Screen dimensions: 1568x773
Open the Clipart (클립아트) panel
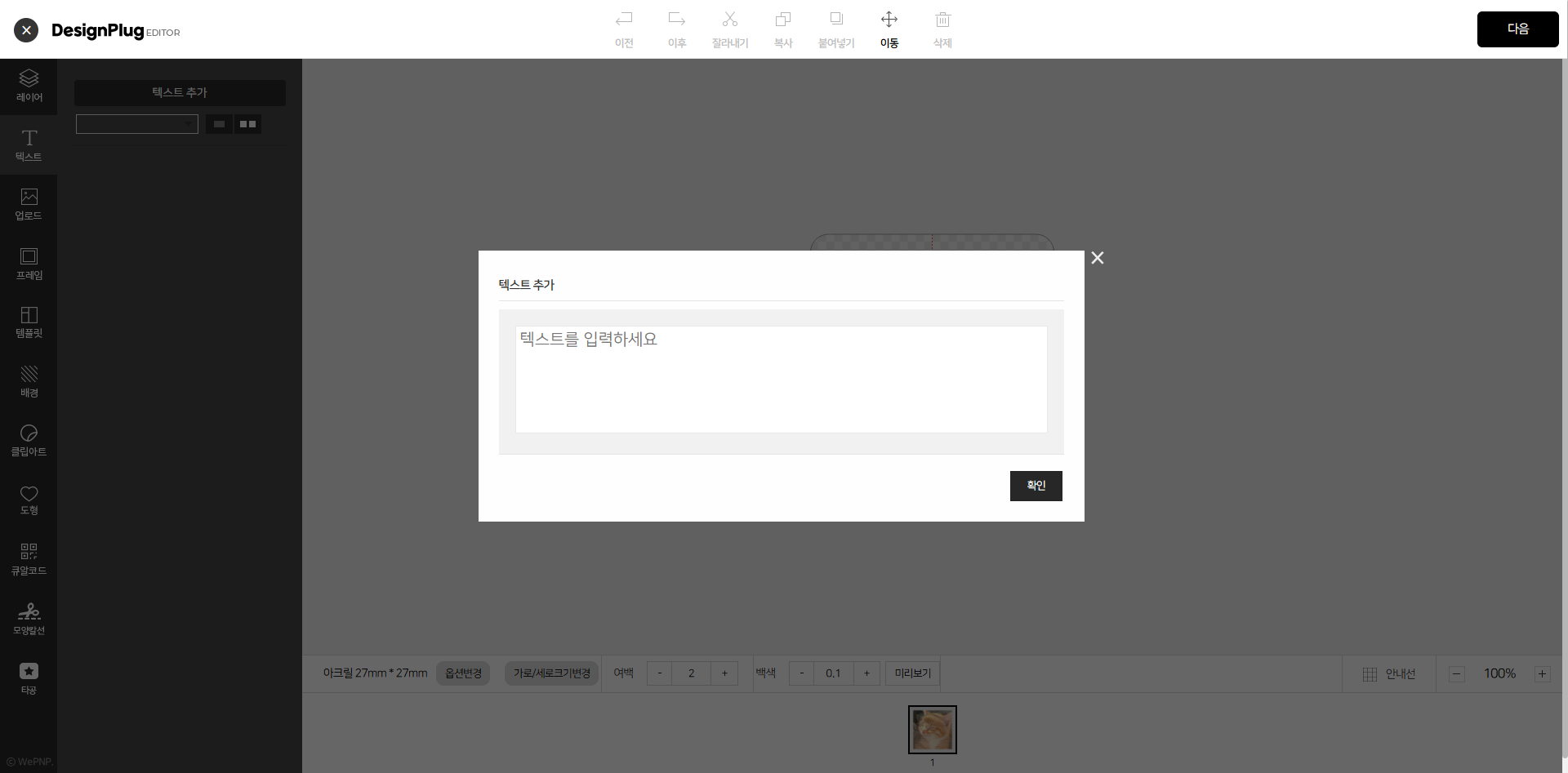click(x=29, y=440)
